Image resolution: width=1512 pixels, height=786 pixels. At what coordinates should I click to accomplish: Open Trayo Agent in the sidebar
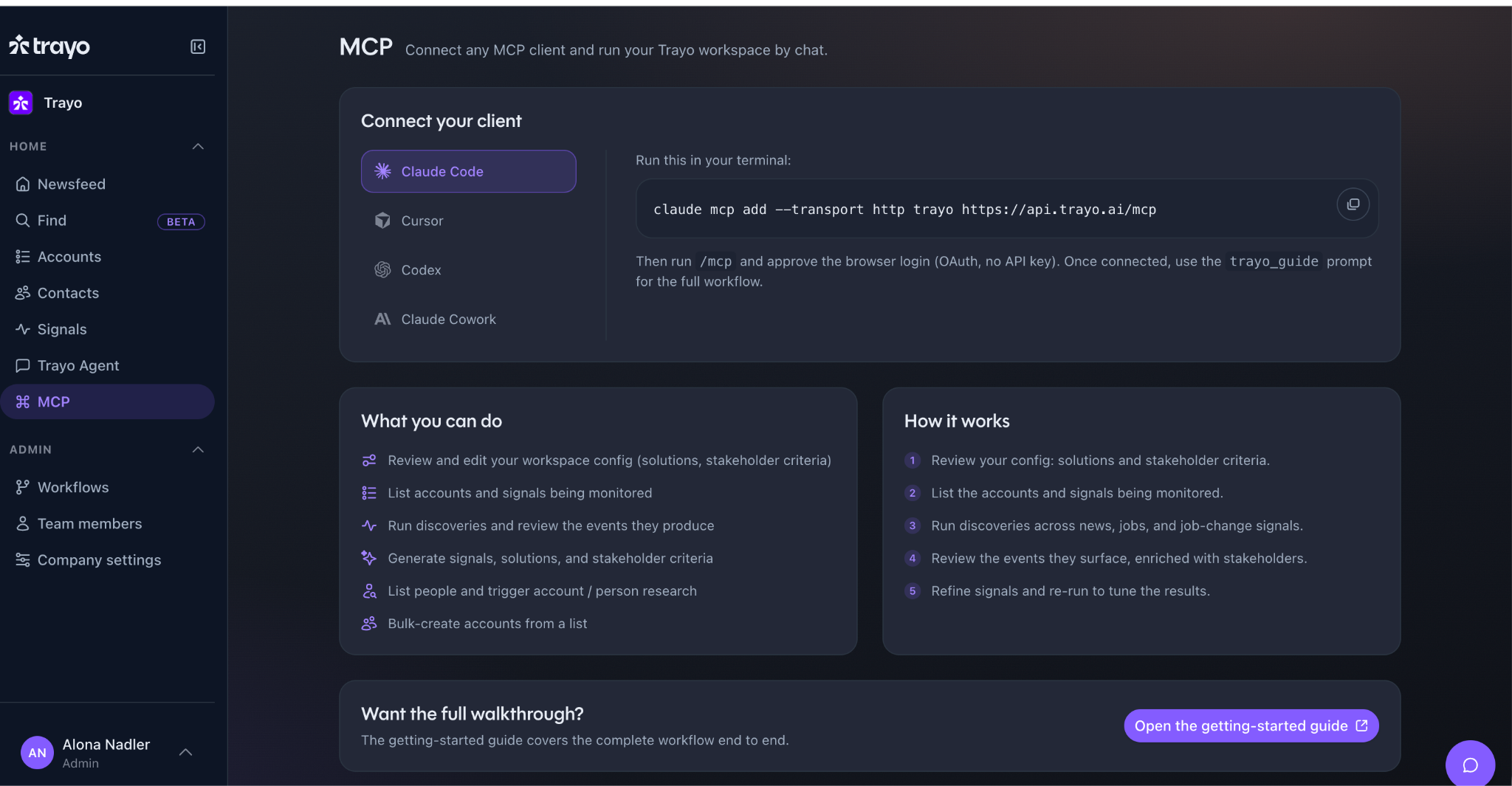click(x=107, y=365)
